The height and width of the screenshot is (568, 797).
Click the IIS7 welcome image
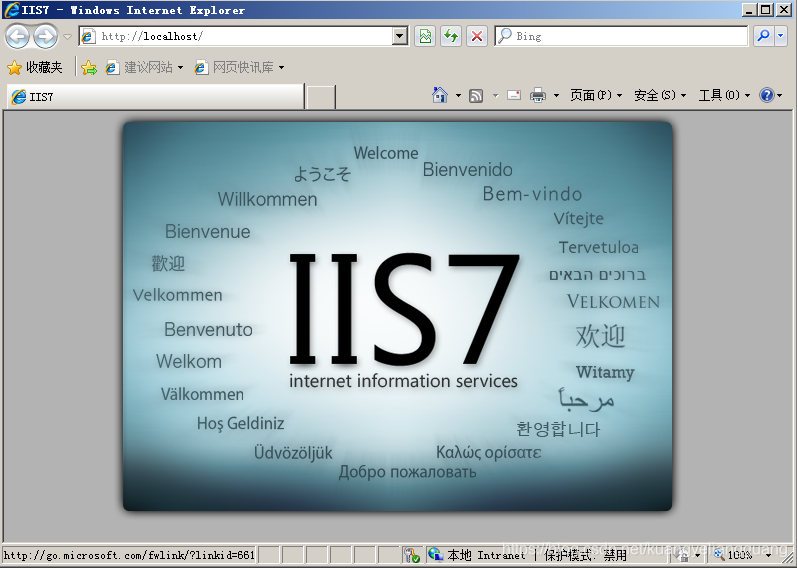[x=397, y=316]
